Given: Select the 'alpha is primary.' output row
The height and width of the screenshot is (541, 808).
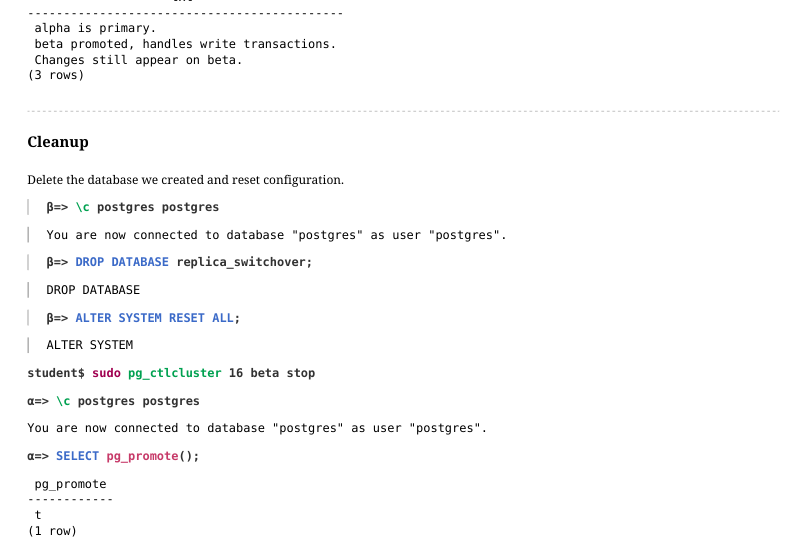Looking at the screenshot, I should [95, 28].
